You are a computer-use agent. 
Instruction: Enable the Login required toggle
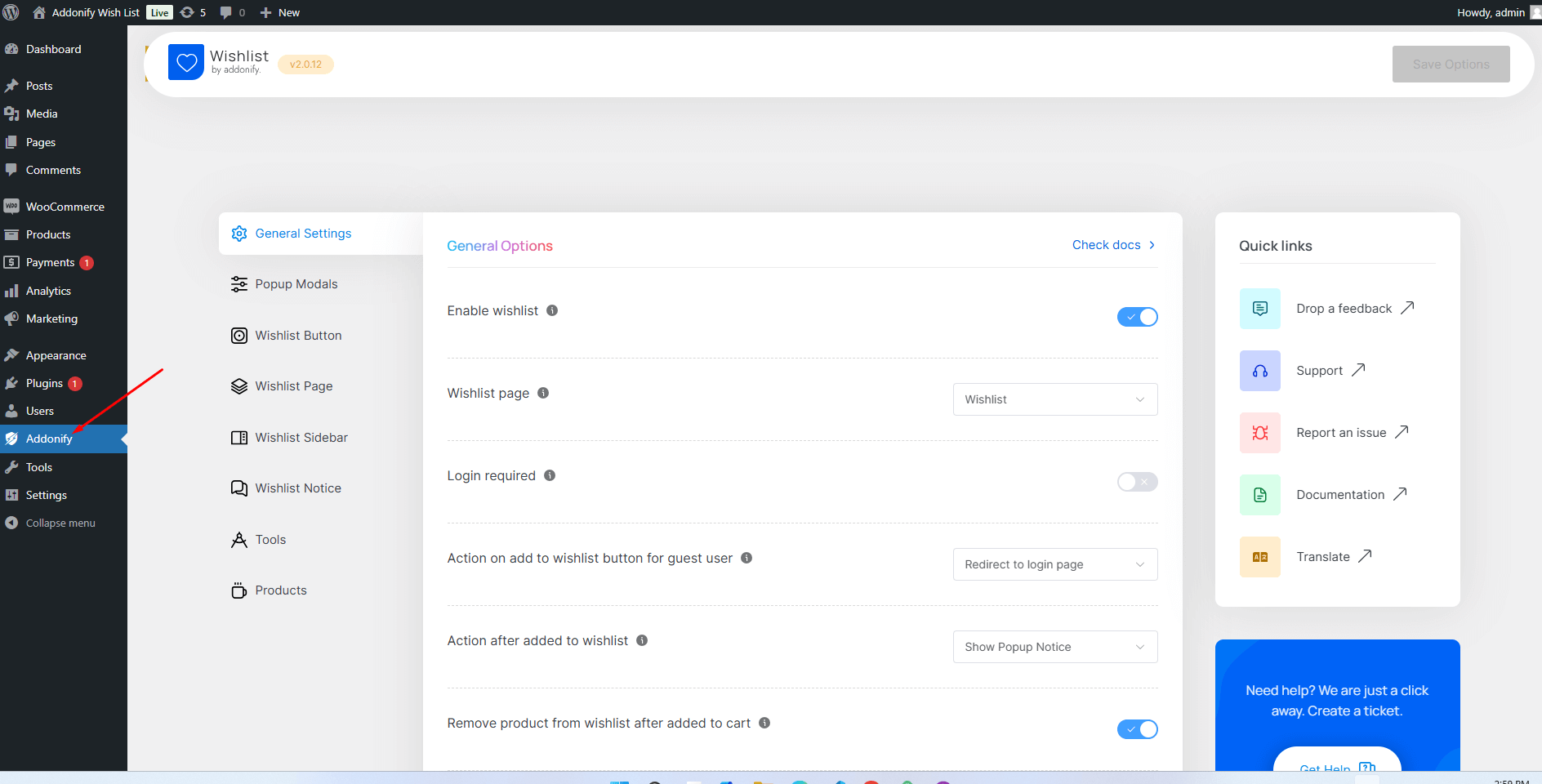coord(1137,482)
